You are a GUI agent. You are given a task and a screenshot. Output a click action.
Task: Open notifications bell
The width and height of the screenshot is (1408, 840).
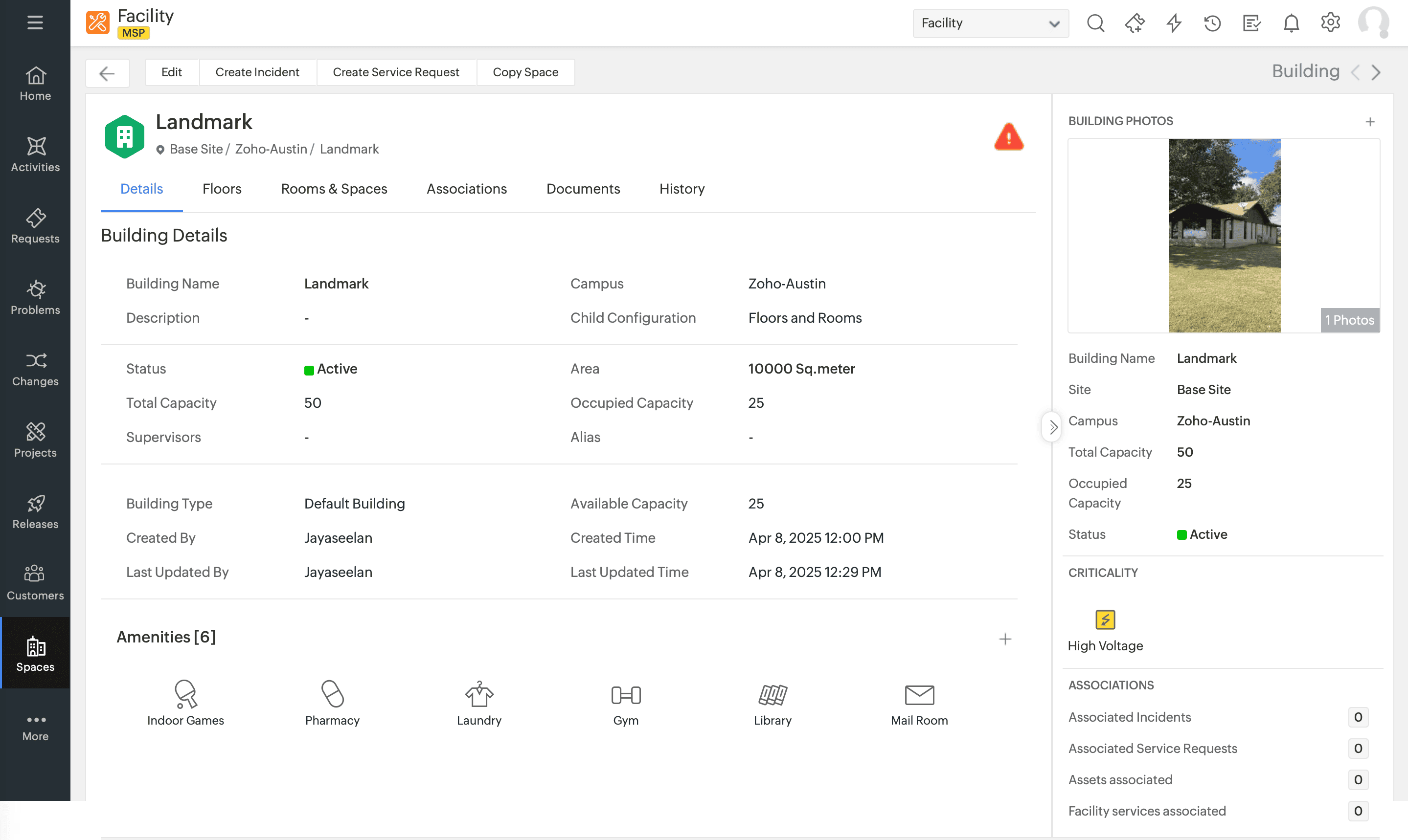coord(1291,23)
